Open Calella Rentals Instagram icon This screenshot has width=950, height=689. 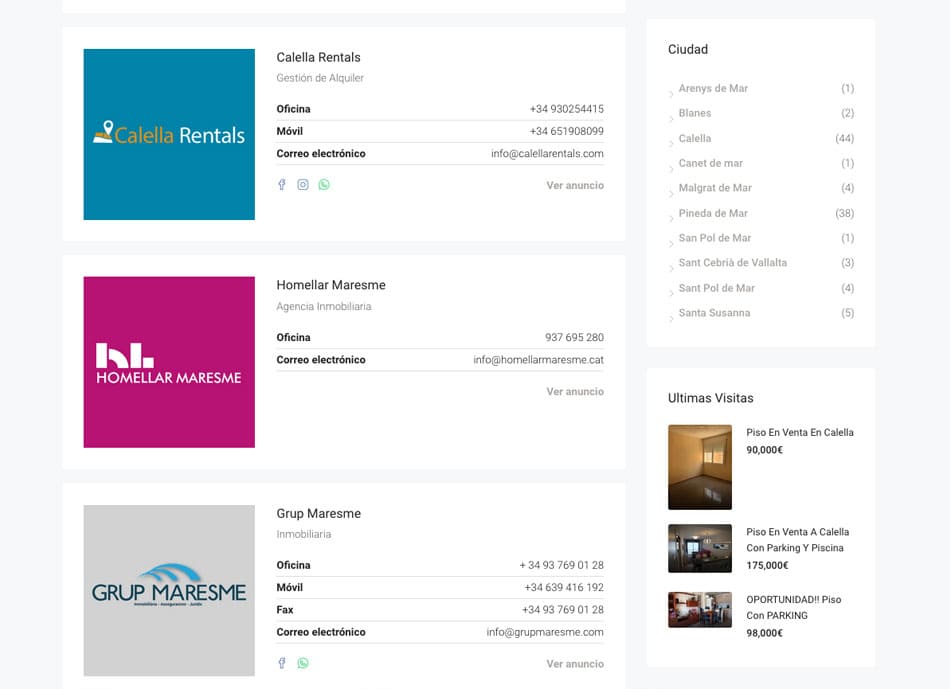(303, 185)
